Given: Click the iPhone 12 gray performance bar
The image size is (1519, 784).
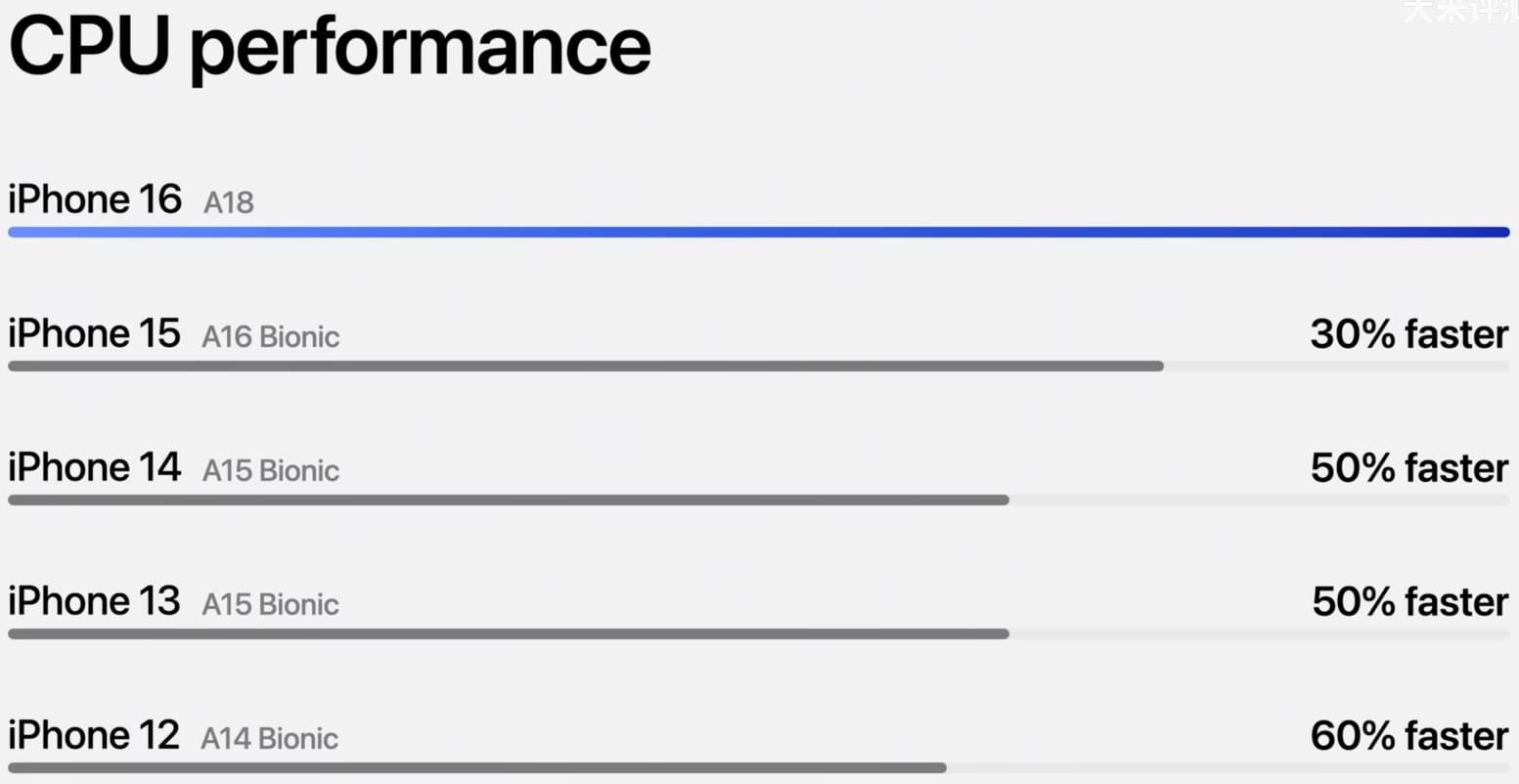Looking at the screenshot, I should (477, 768).
